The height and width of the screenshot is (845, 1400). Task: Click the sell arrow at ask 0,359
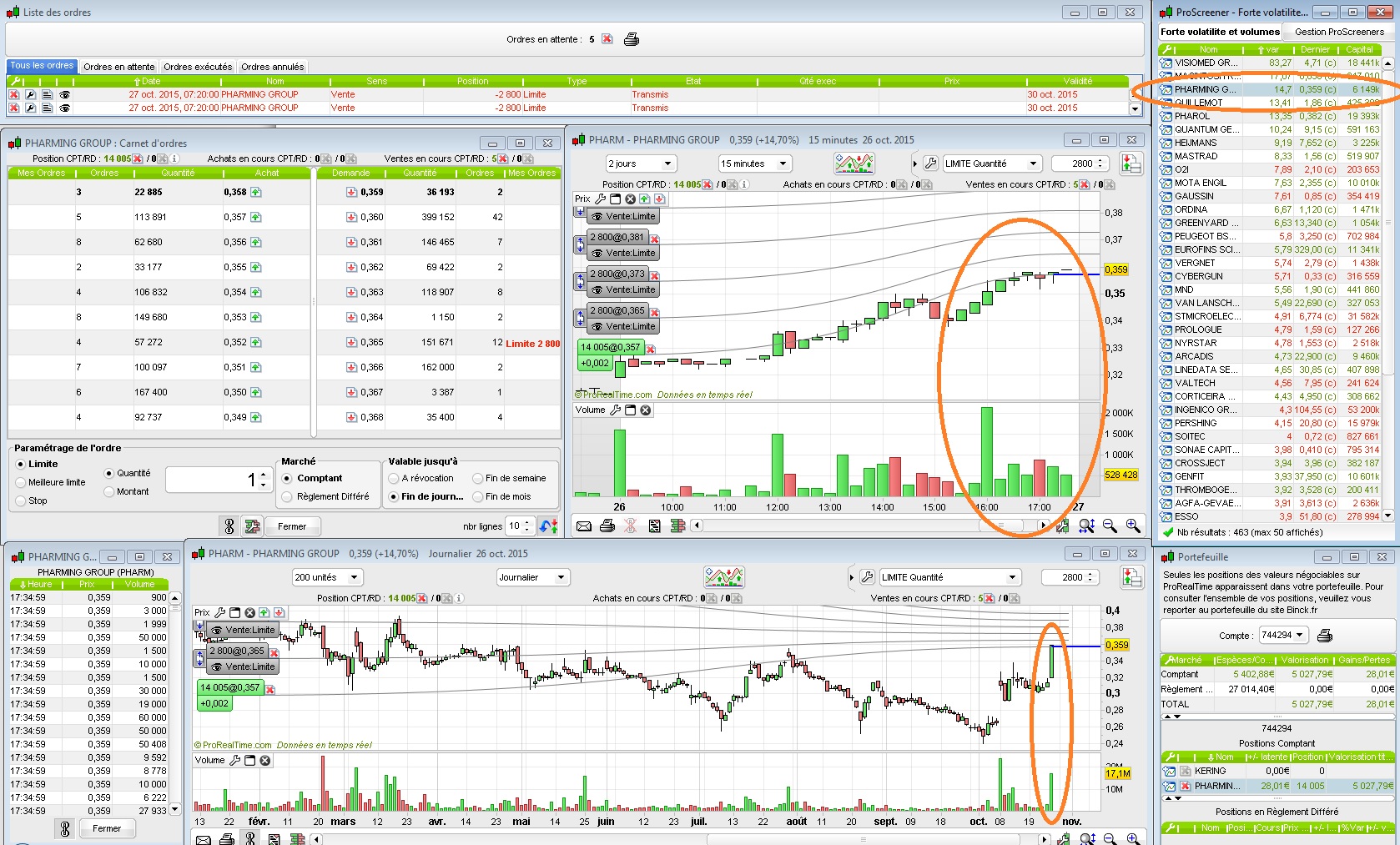pos(351,192)
